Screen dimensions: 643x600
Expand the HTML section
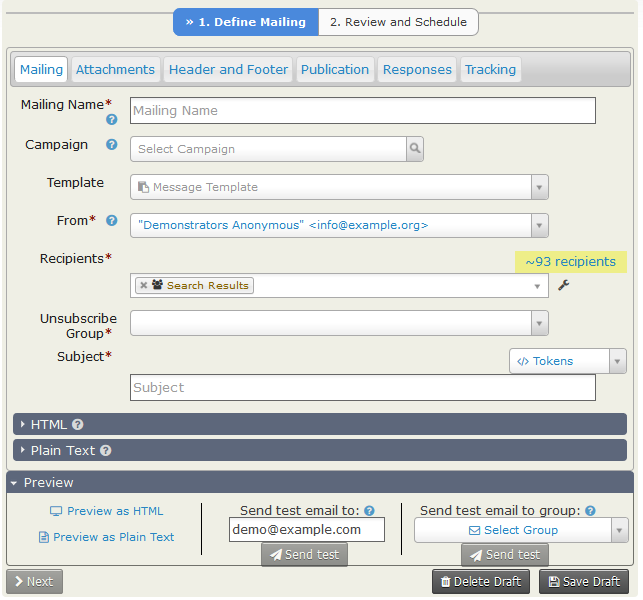point(50,425)
